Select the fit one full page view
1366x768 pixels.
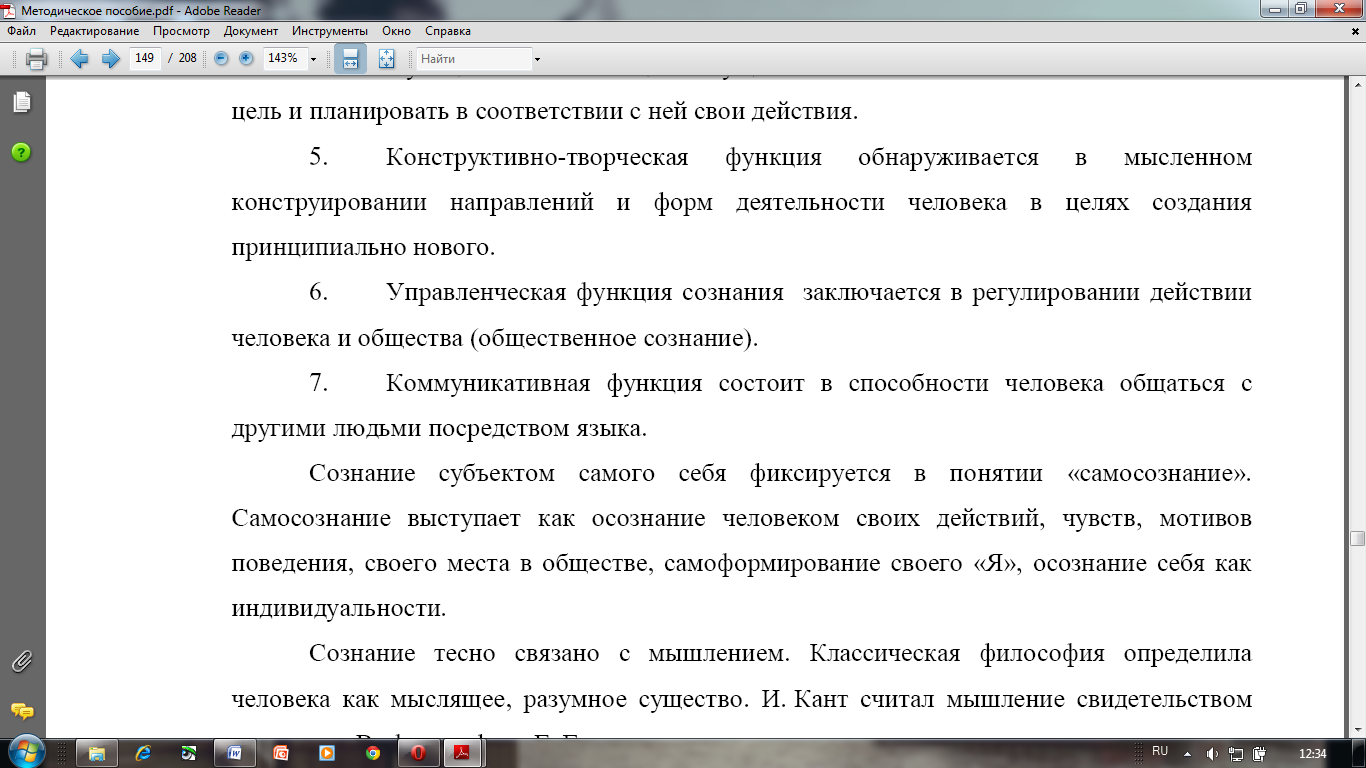coord(387,59)
